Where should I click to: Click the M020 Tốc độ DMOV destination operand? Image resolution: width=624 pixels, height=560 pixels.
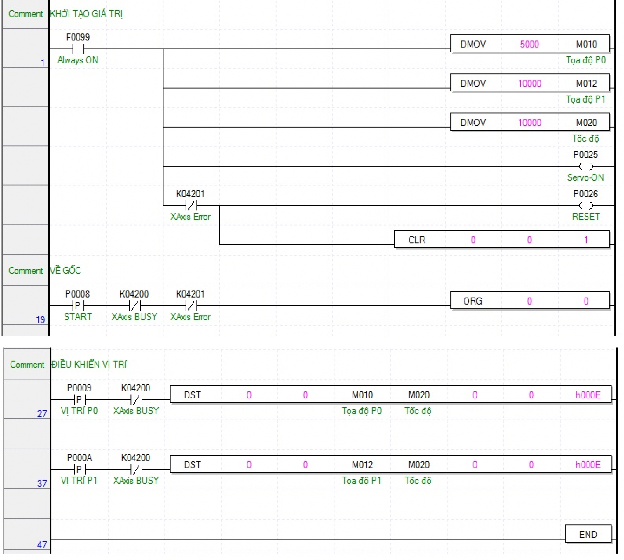585,122
